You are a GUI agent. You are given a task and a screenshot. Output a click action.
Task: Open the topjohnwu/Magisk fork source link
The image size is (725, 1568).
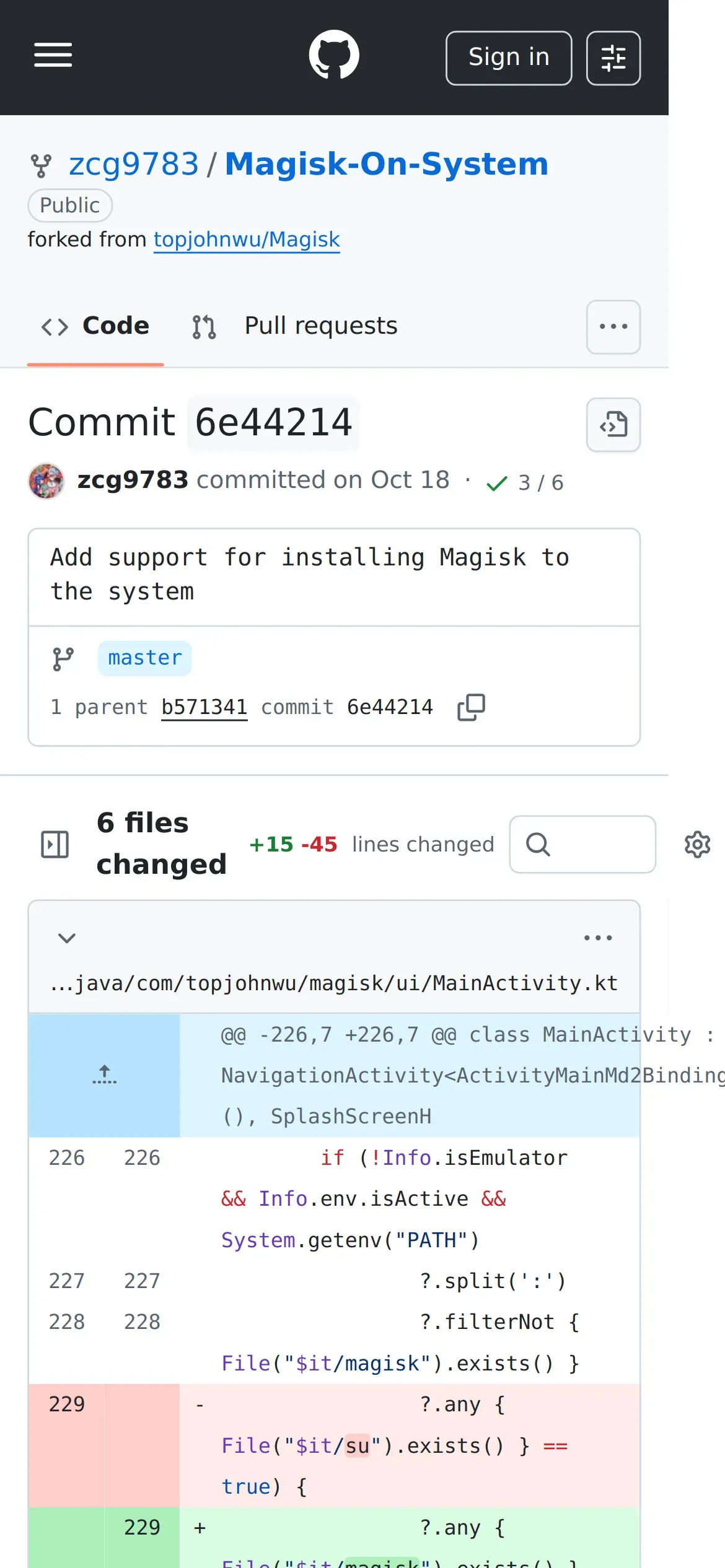(x=247, y=239)
